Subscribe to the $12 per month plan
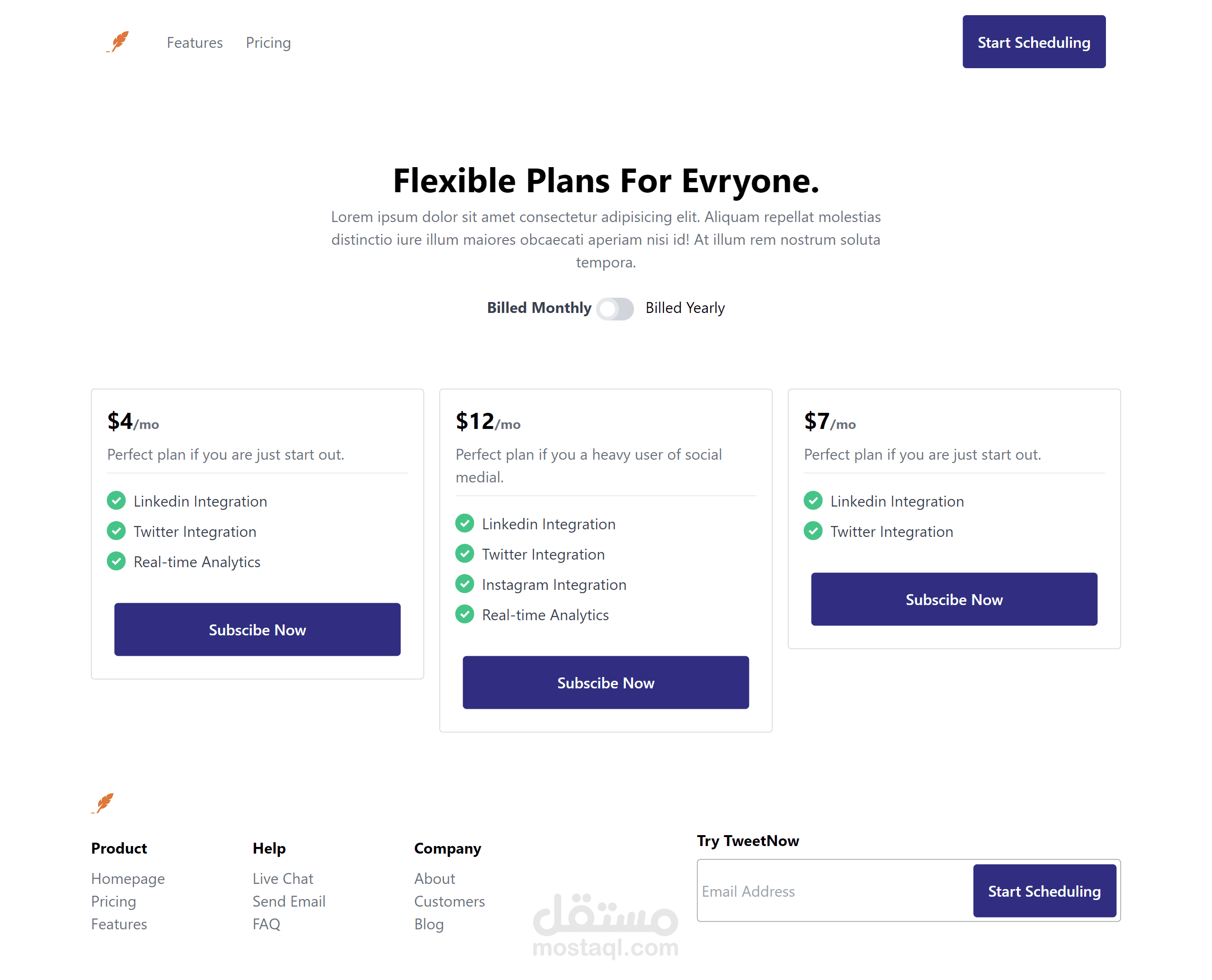The image size is (1212, 980). point(606,683)
